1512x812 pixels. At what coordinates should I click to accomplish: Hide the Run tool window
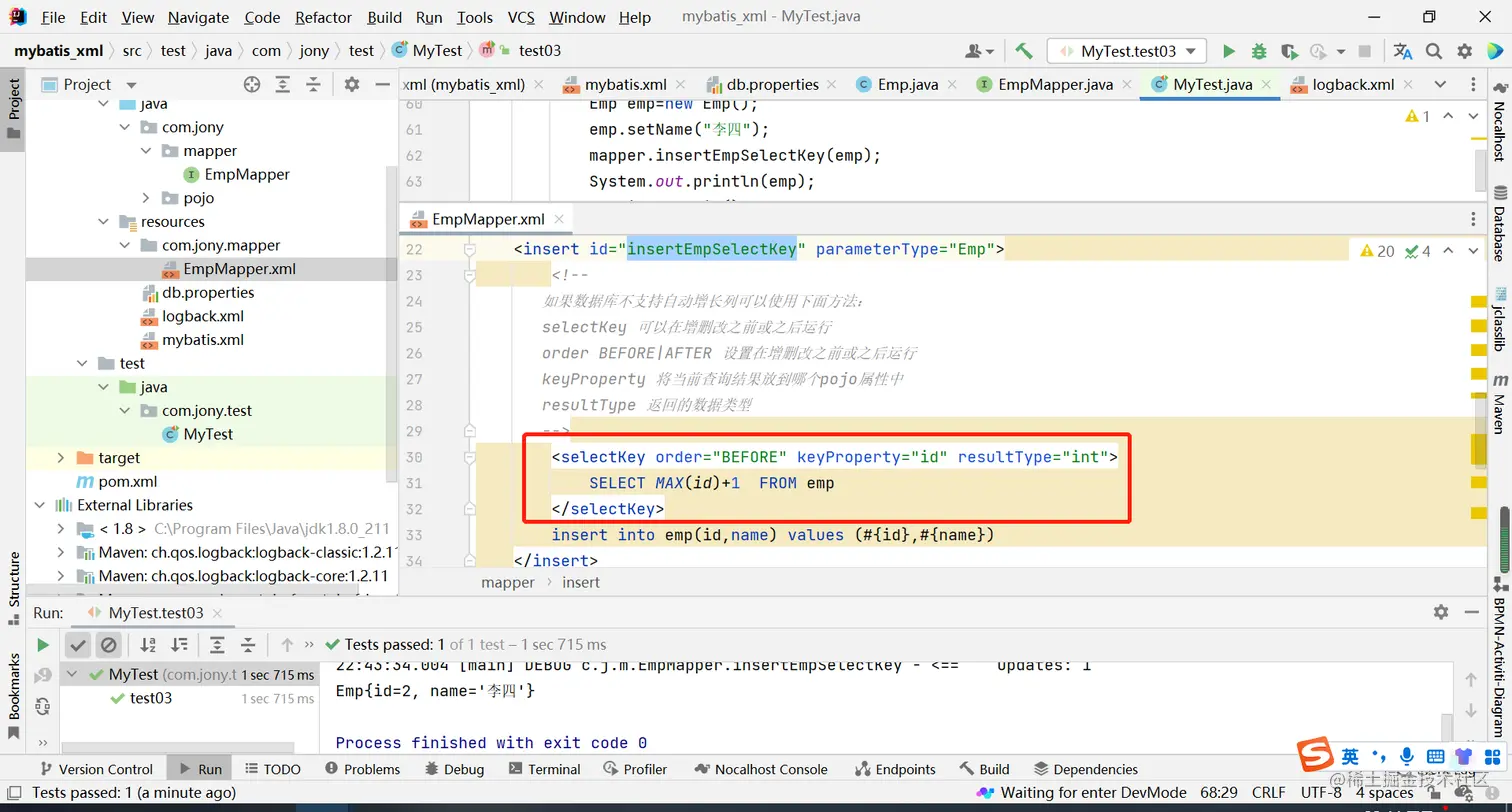tap(1472, 612)
